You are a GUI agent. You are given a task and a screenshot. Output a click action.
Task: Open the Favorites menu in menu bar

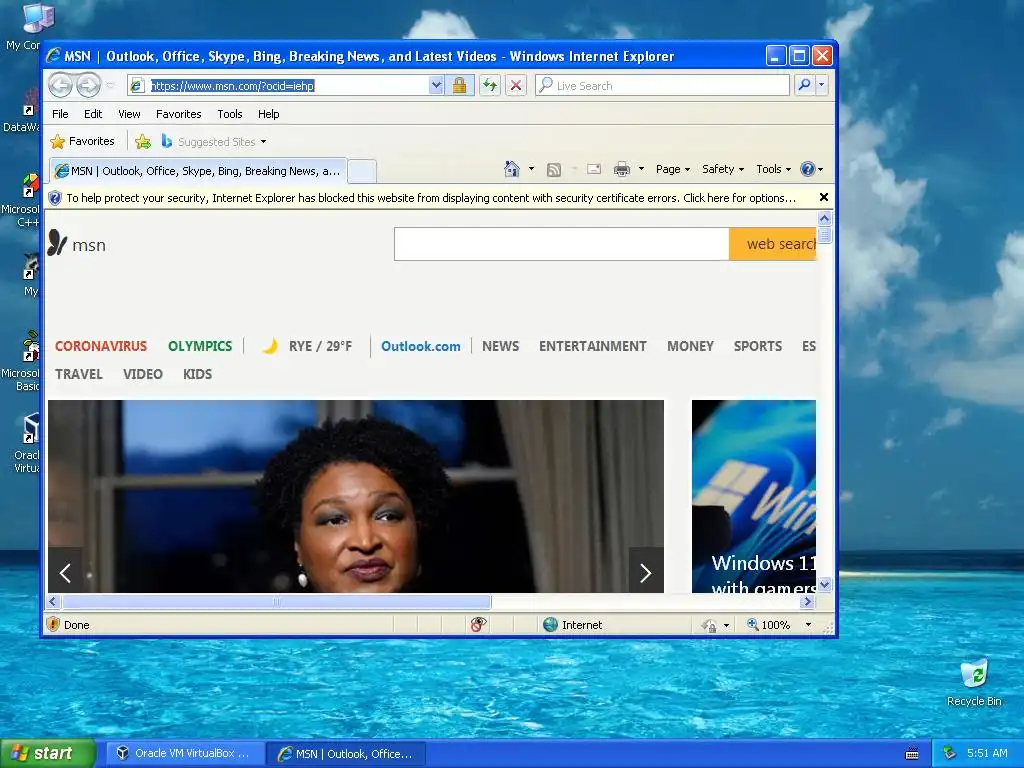click(178, 114)
